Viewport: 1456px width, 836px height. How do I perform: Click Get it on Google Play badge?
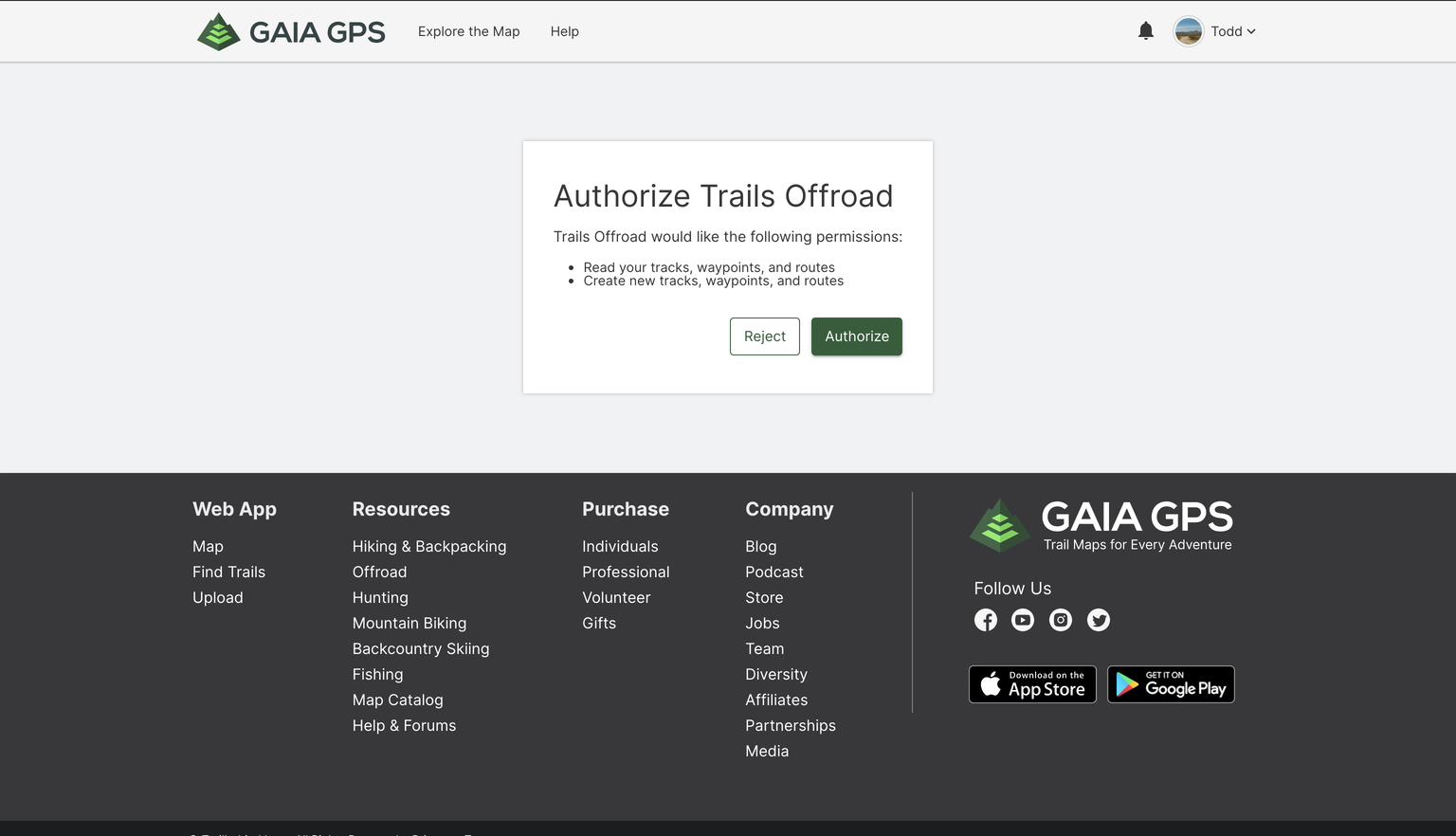[1171, 684]
